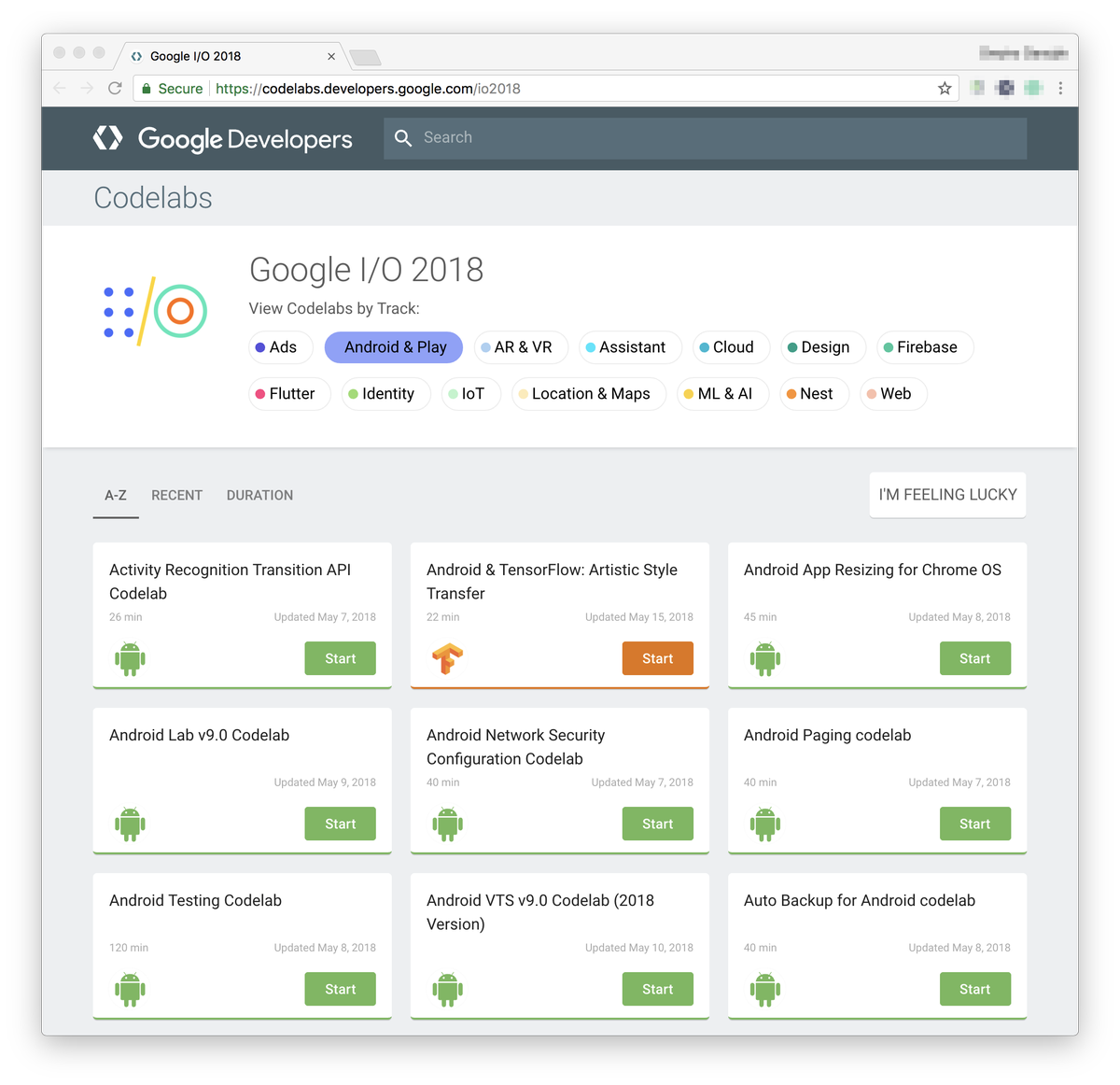Focus the Search input field
This screenshot has height=1085, width=1120.
[705, 138]
